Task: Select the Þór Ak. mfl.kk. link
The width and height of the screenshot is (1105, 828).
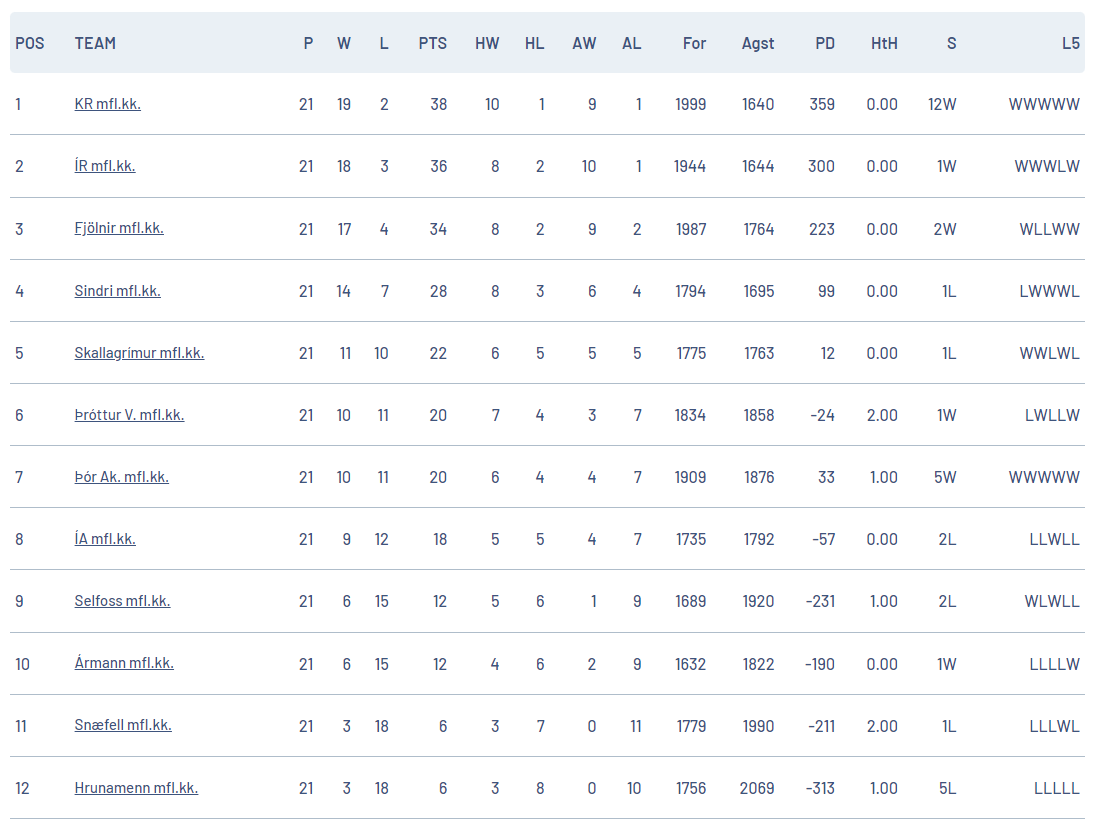Action: pos(121,477)
